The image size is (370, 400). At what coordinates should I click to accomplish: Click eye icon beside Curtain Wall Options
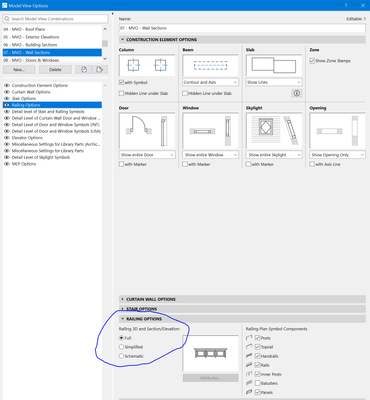click(7, 92)
